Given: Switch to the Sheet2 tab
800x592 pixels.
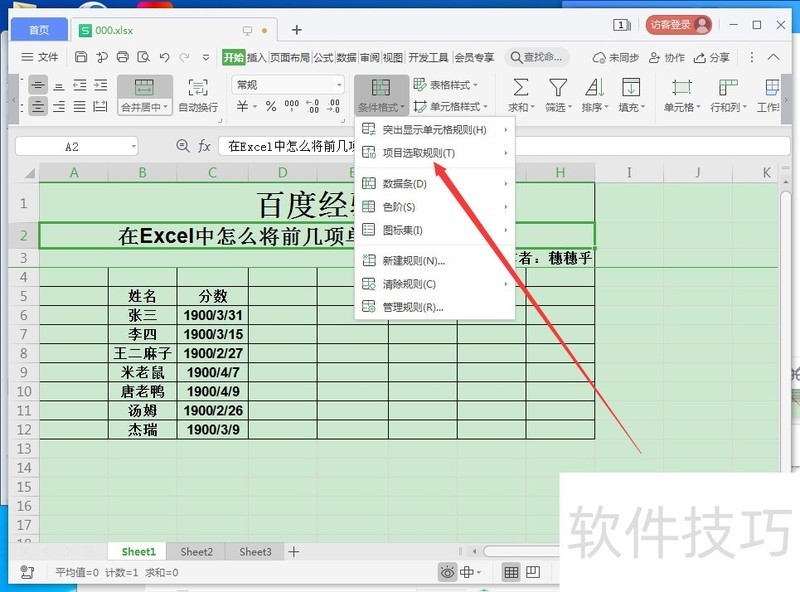Looking at the screenshot, I should coord(196,552).
